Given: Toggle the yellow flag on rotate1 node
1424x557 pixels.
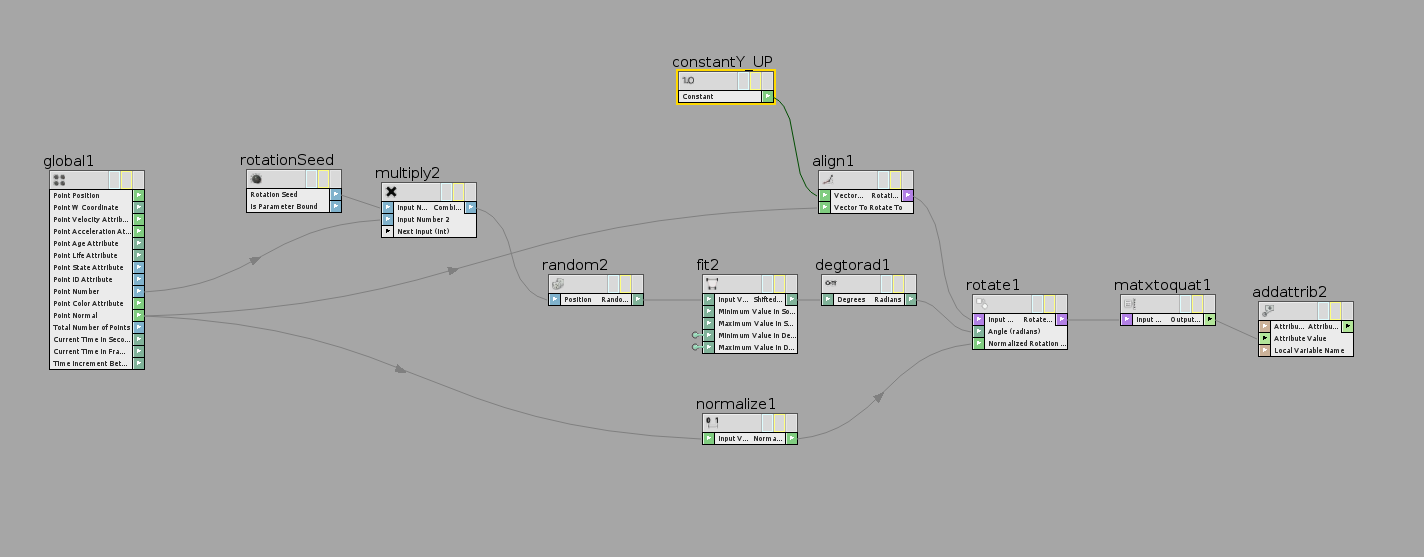Looking at the screenshot, I should click(x=1050, y=304).
